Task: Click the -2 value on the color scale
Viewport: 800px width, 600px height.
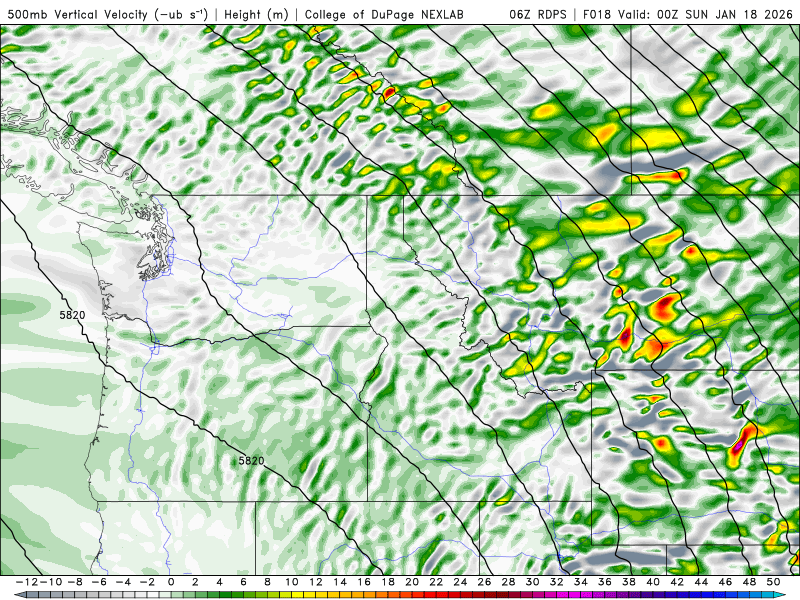Action: pyautogui.click(x=146, y=582)
